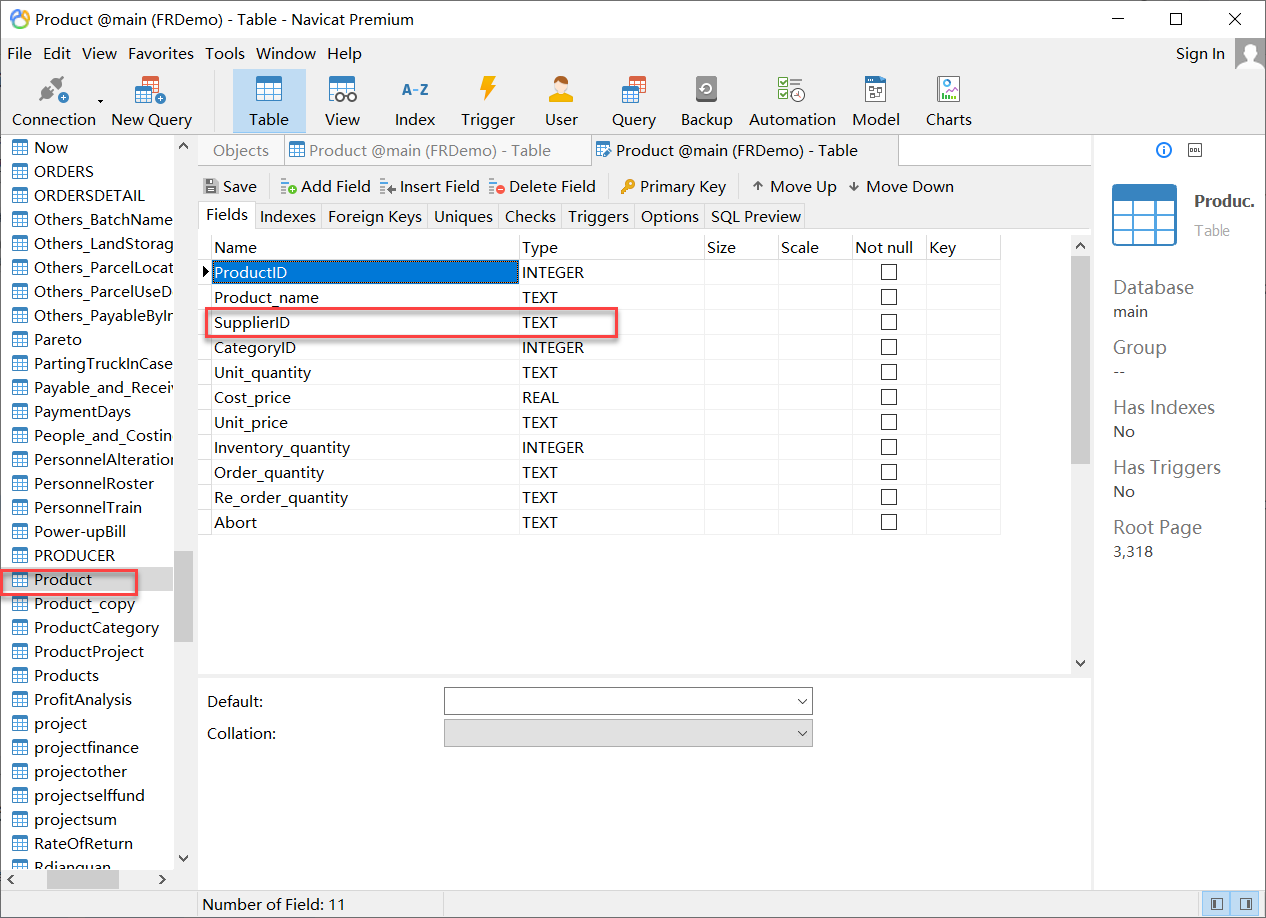Click sidebar vertical scrollbar down arrow
The image size is (1266, 918).
coord(183,858)
